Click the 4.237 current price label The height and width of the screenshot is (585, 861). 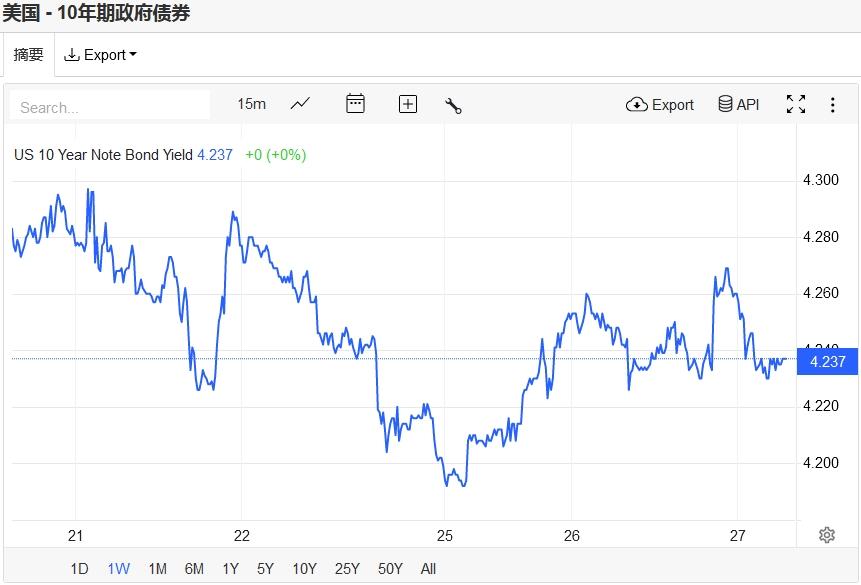click(828, 362)
